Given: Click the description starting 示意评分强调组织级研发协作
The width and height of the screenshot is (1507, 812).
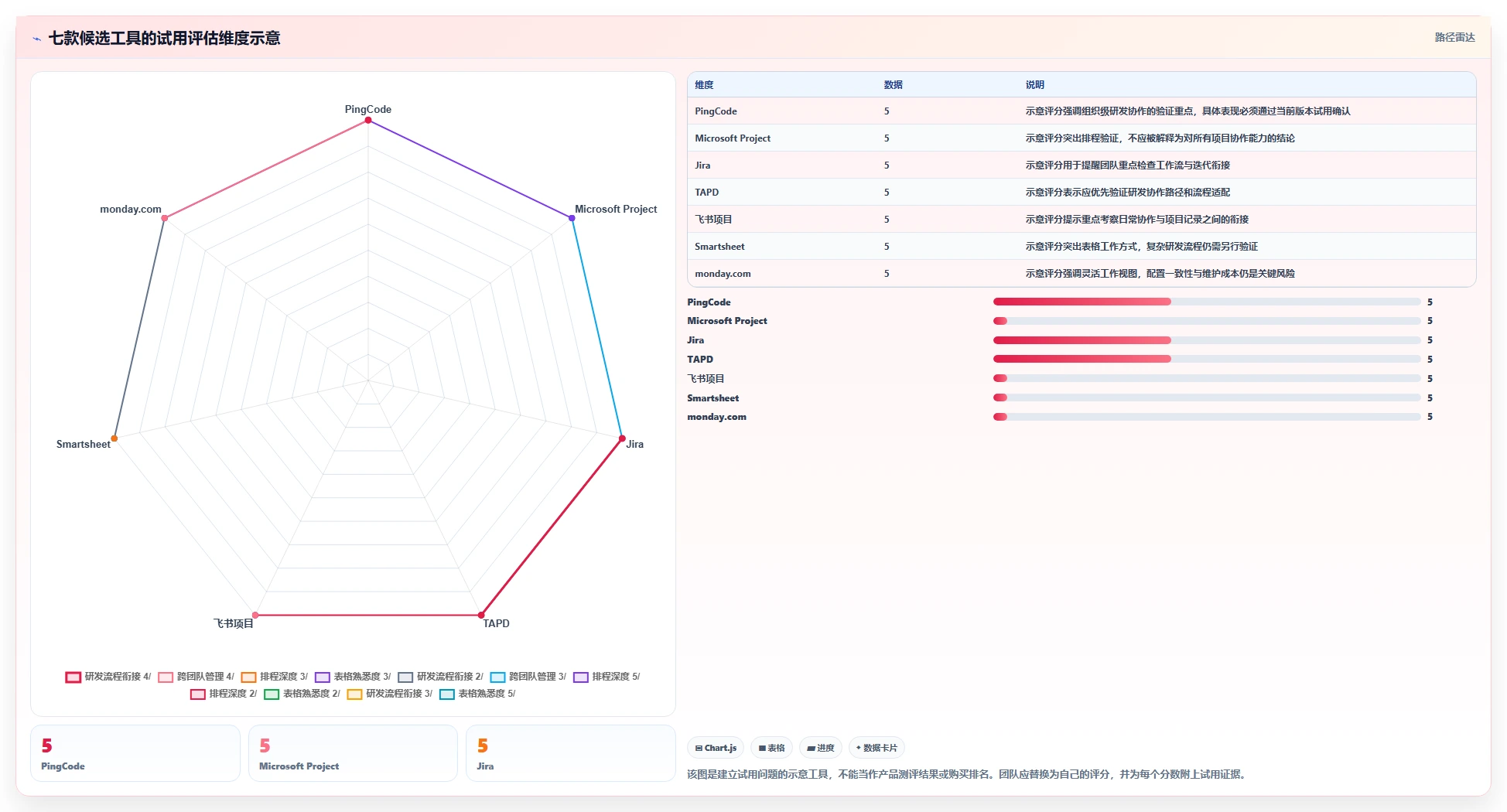Looking at the screenshot, I should pos(1187,111).
